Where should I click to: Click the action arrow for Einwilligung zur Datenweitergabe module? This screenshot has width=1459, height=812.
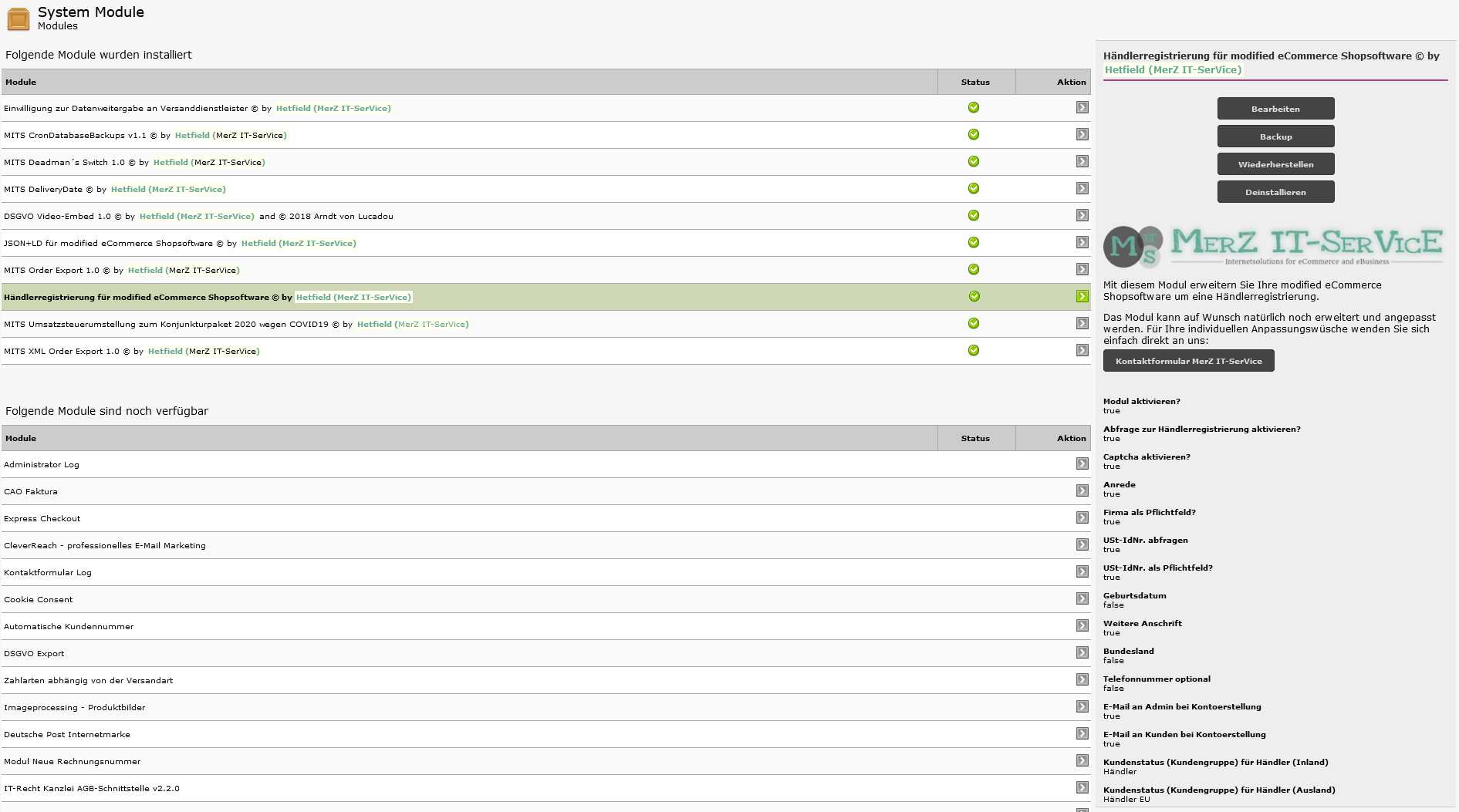click(x=1082, y=108)
